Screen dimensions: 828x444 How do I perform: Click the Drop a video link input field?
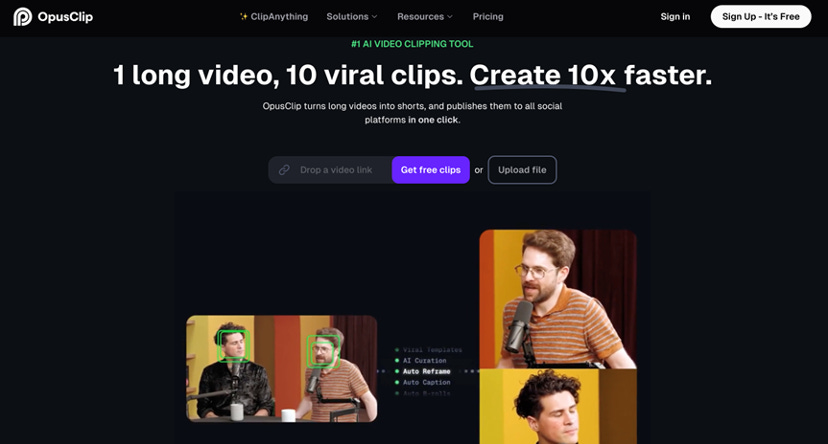pos(330,170)
